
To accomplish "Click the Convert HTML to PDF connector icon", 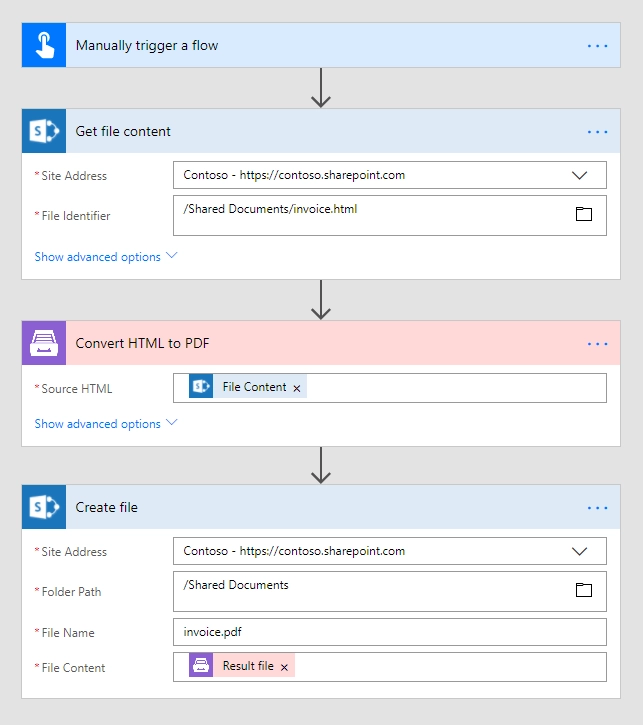I will click(44, 343).
